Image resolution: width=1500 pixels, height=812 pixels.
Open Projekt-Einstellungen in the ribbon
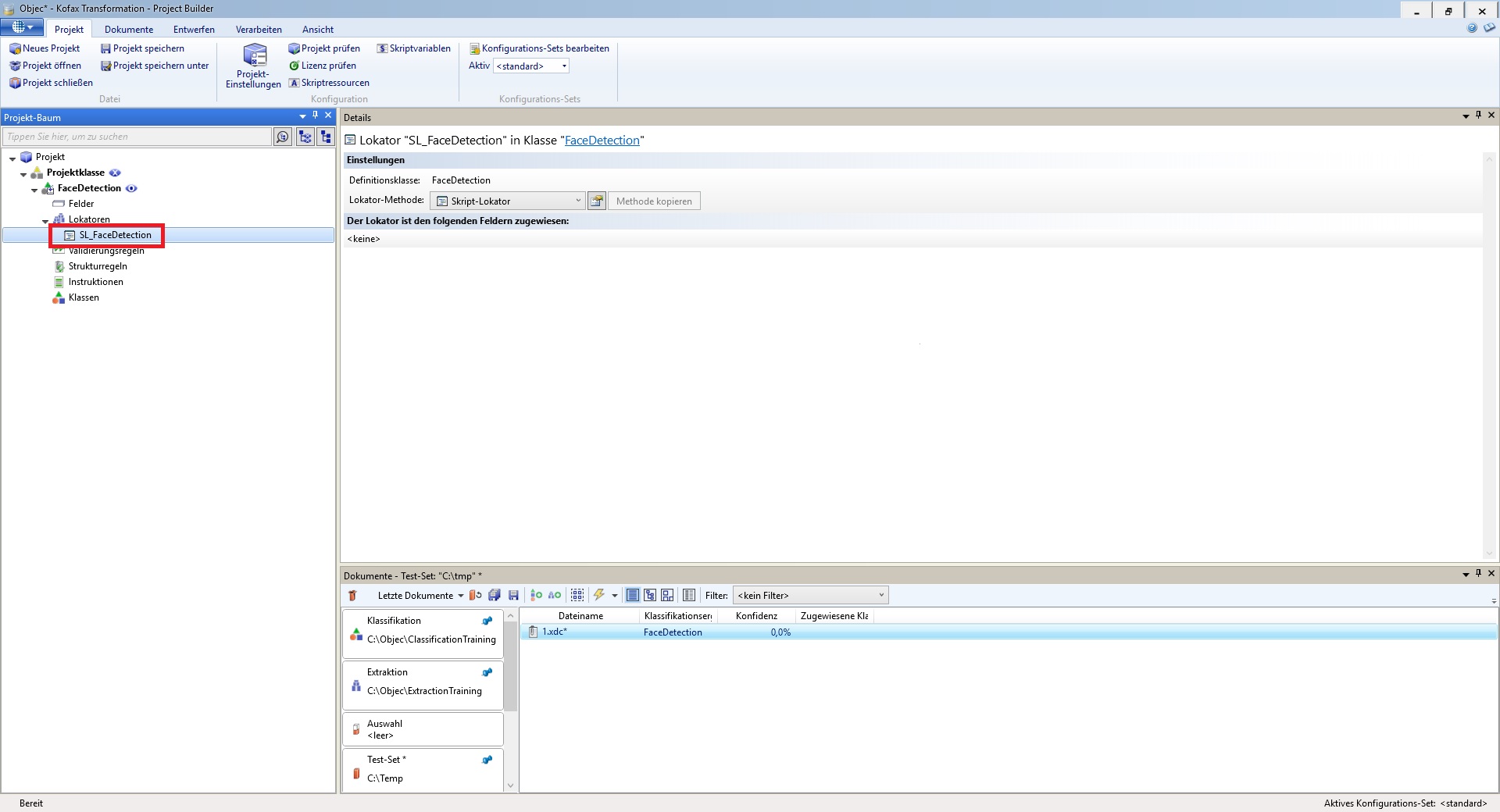[x=253, y=66]
